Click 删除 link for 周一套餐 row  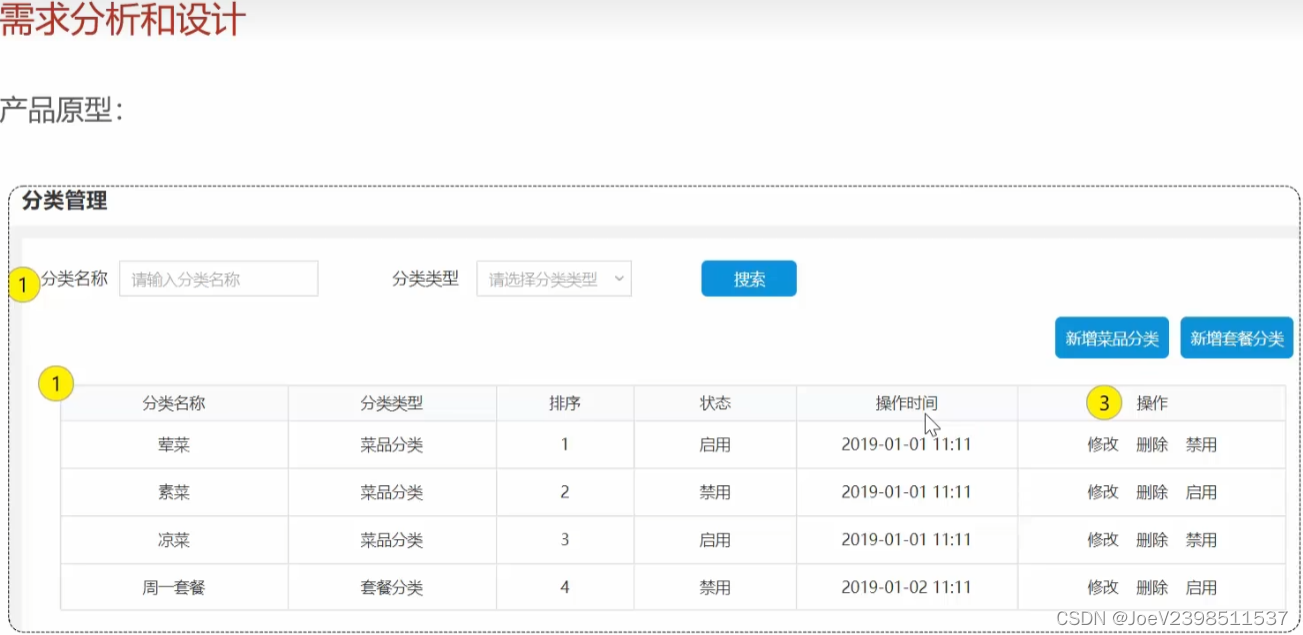point(1153,587)
